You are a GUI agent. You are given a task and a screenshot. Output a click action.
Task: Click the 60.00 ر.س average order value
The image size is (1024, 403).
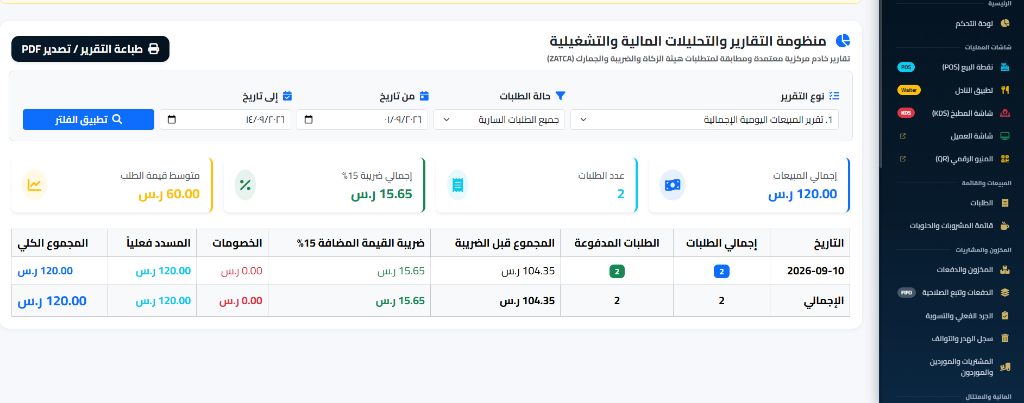tap(168, 193)
